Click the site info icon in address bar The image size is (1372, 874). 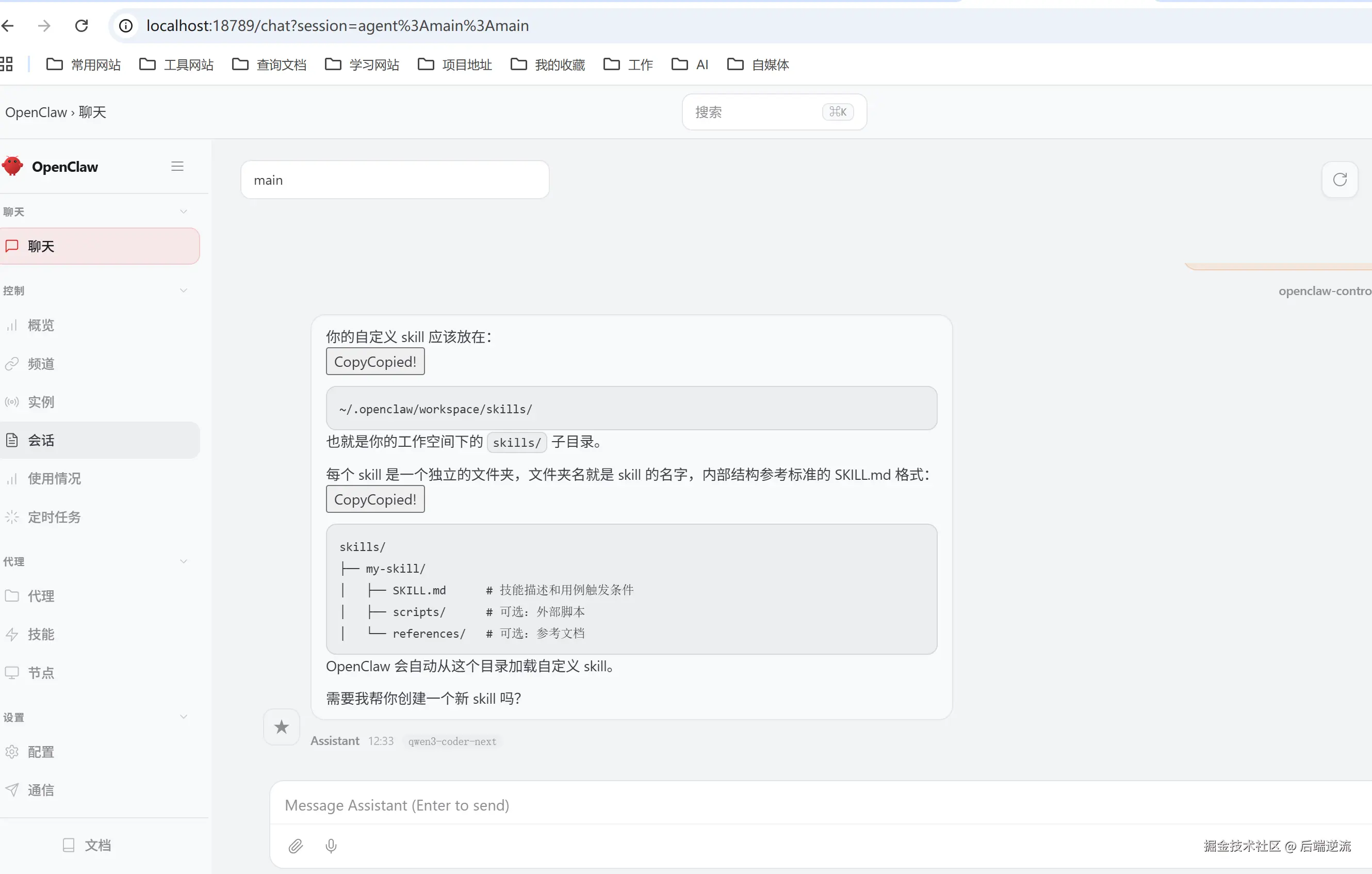[126, 26]
